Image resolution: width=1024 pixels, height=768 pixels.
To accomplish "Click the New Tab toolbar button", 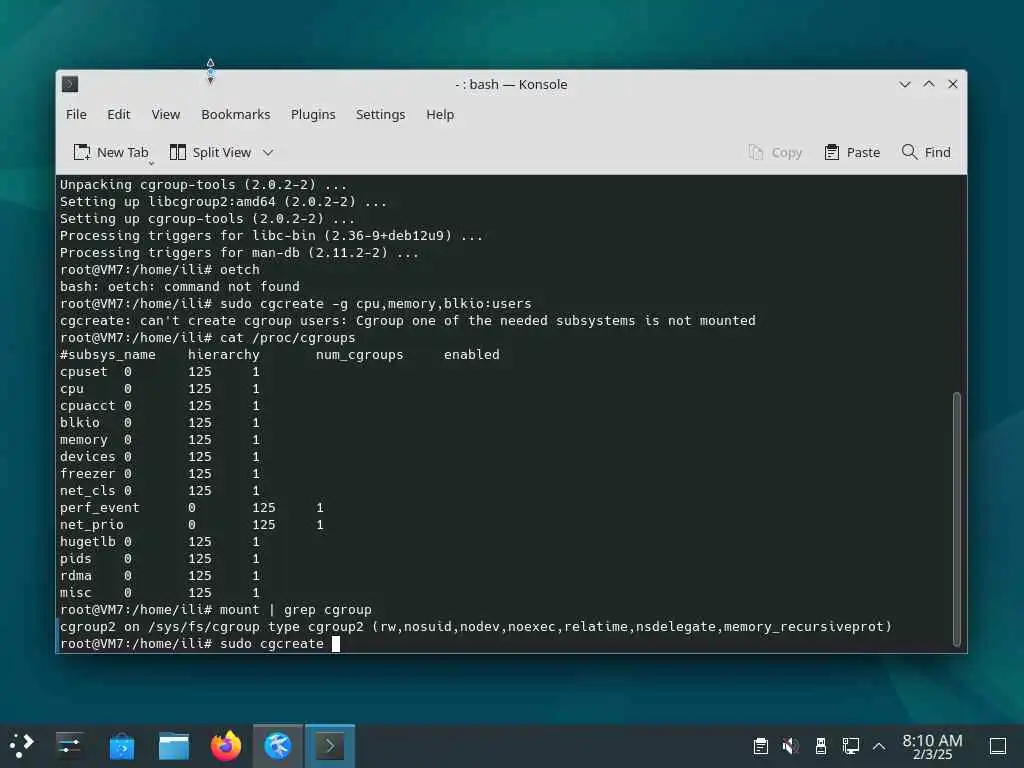I will coord(111,152).
